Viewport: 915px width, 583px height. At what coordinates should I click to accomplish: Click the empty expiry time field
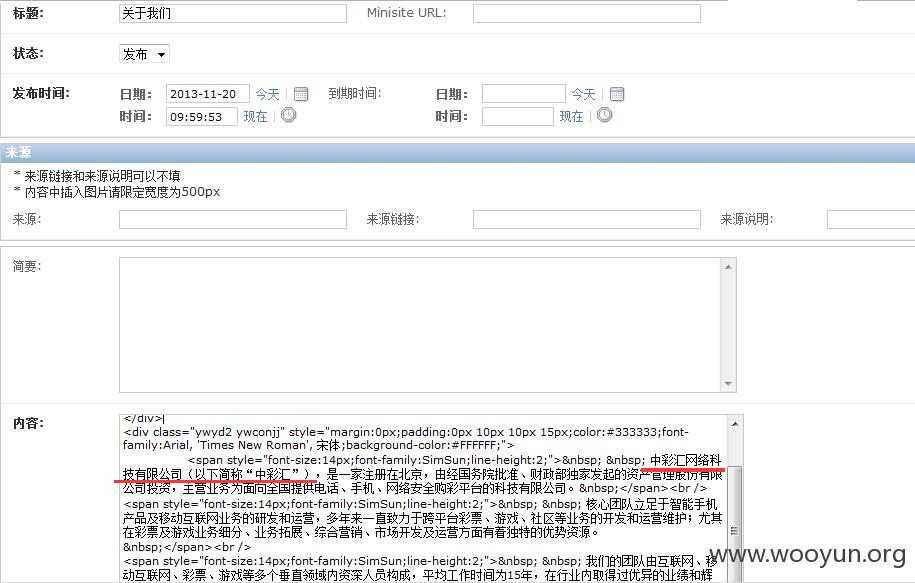[x=518, y=117]
